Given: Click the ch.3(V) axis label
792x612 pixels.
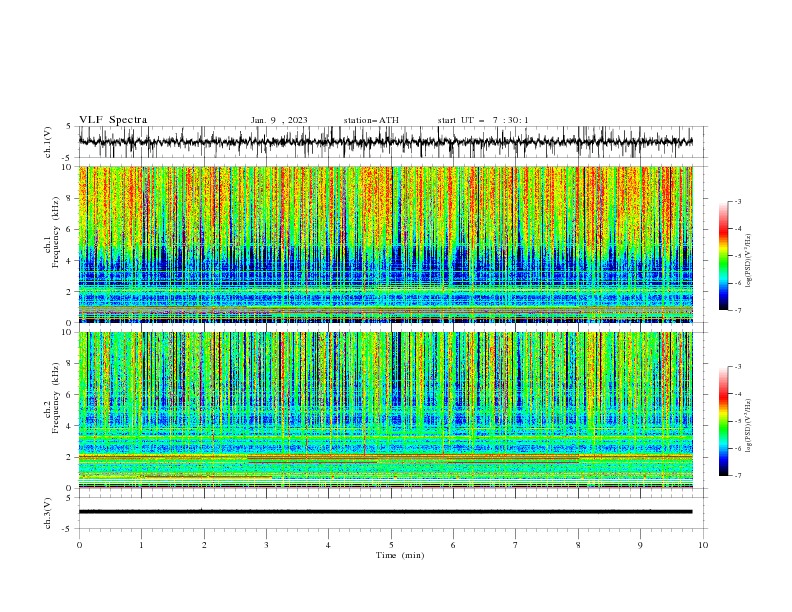Looking at the screenshot, I should coord(47,513).
